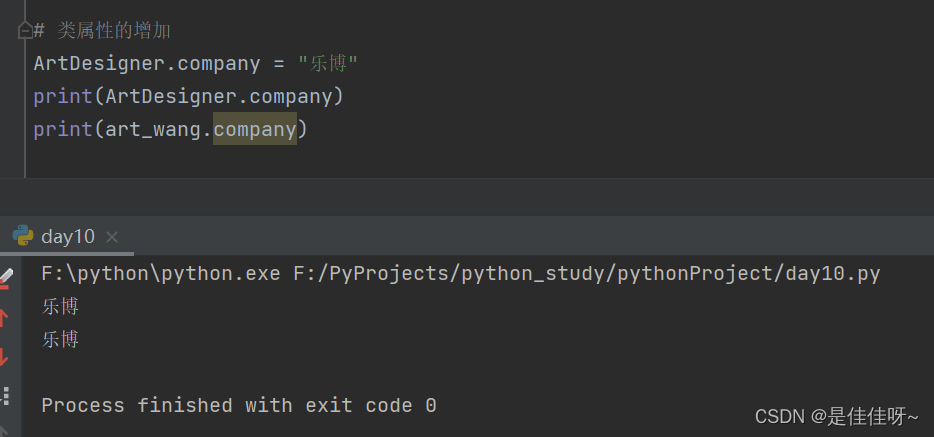Click 'Process finished with exit code 0'
Screen dimensions: 934x437
[239, 405]
